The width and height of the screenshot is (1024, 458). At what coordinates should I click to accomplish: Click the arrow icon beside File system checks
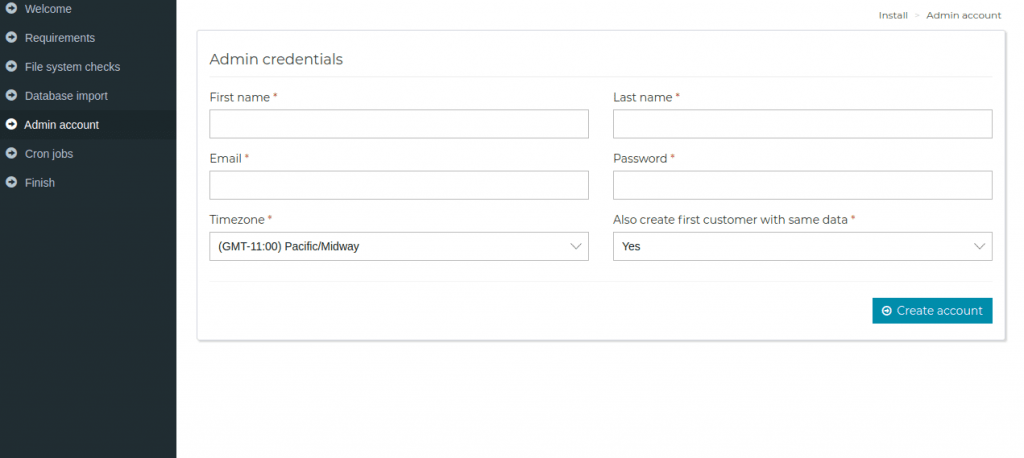[11, 67]
